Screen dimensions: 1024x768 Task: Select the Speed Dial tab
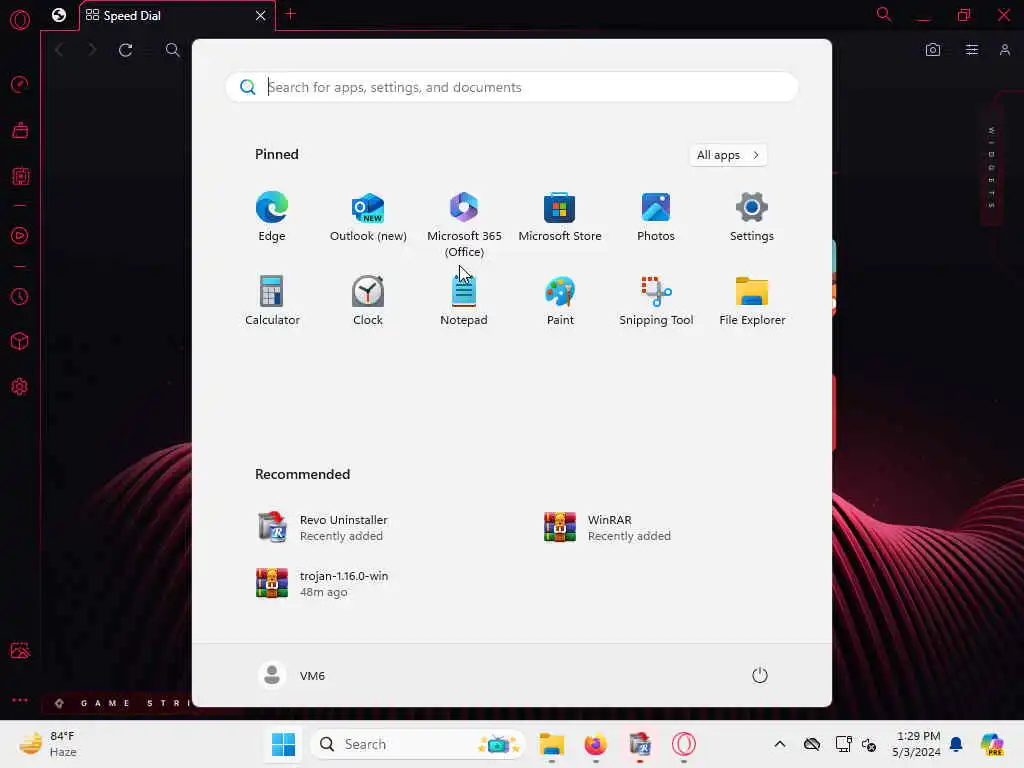click(x=167, y=16)
